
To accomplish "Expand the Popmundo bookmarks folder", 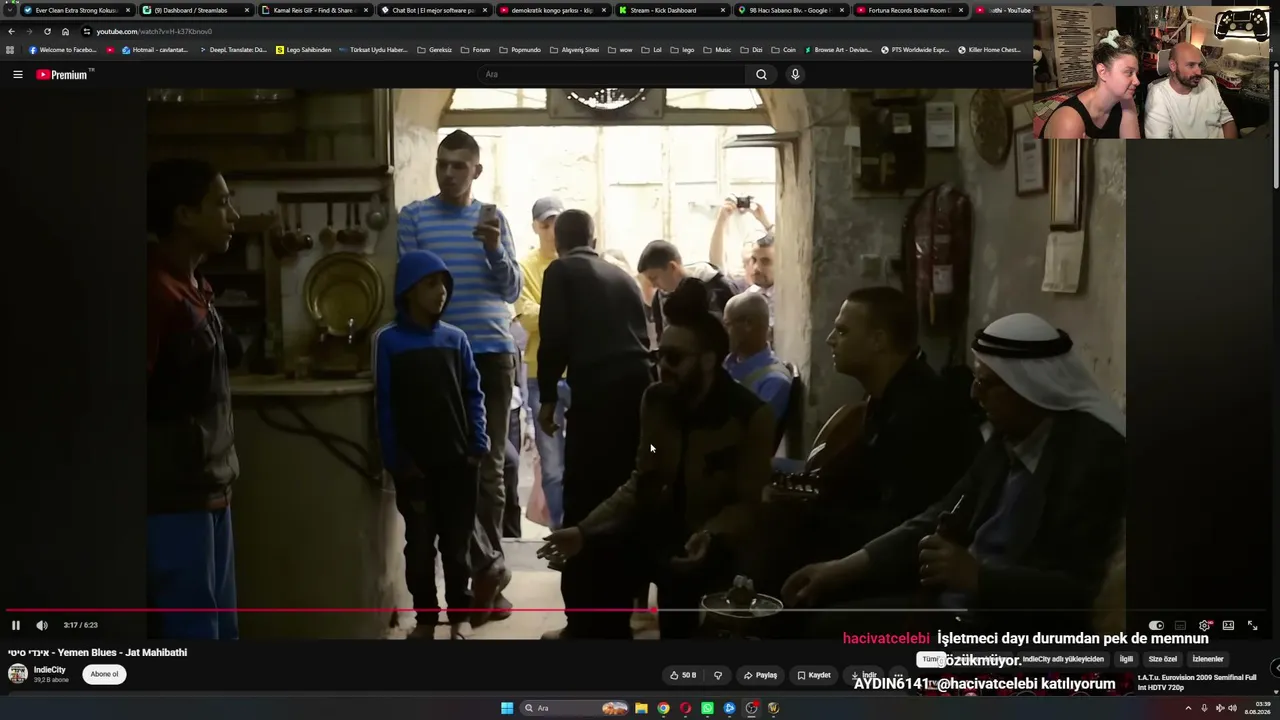I will [x=520, y=50].
